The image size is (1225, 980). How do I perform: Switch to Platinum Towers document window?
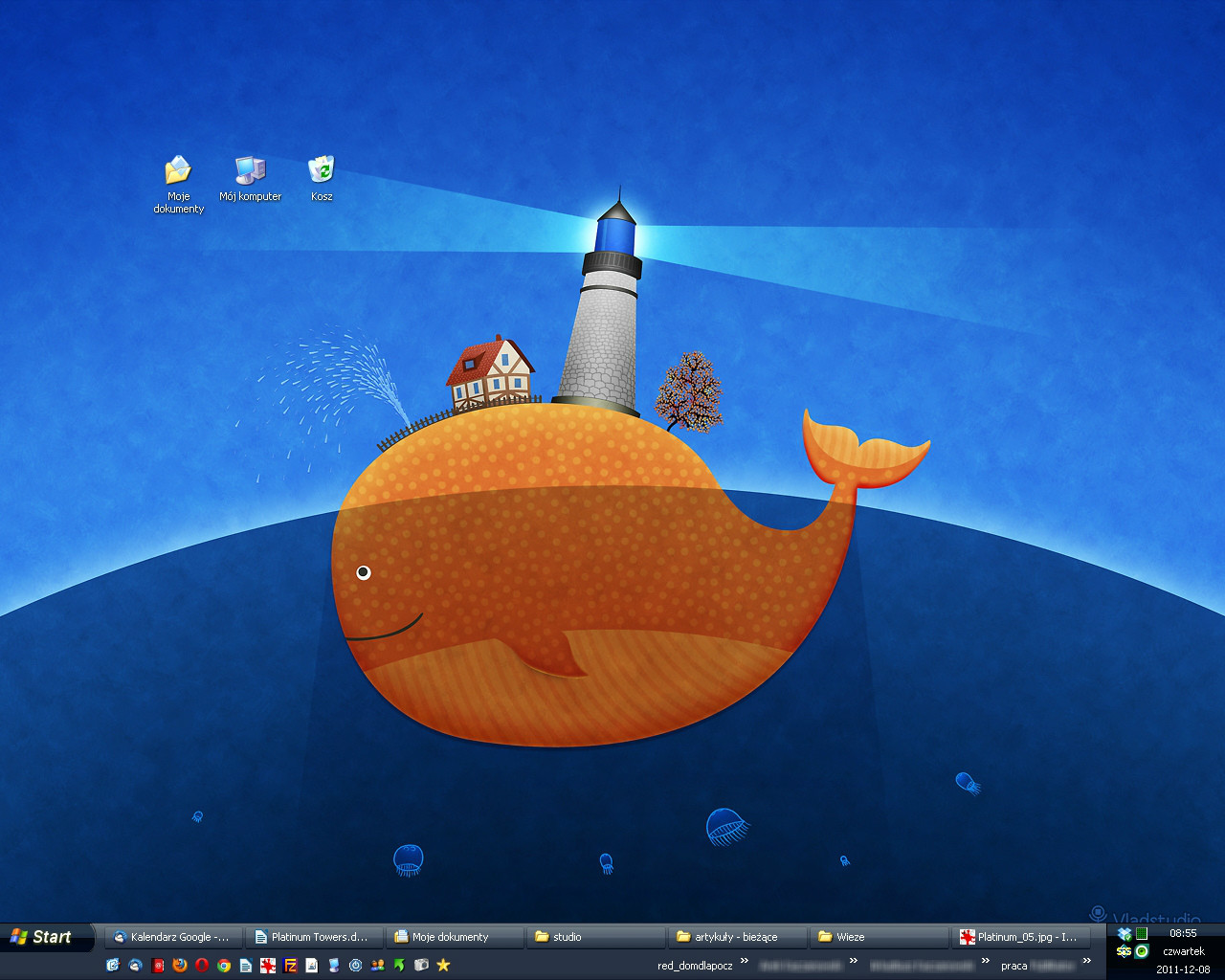click(x=313, y=938)
